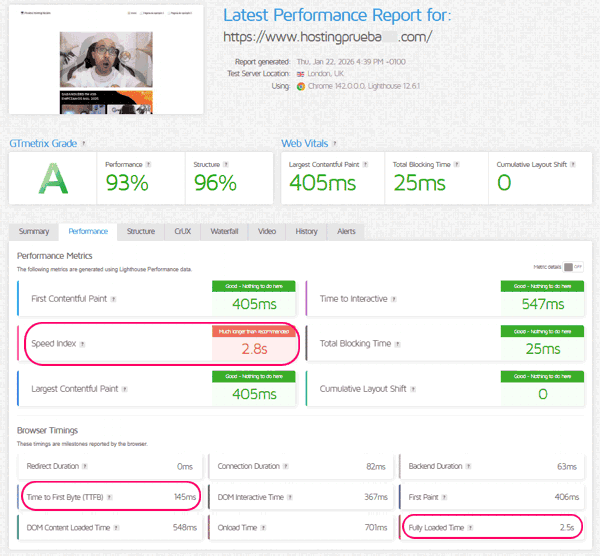This screenshot has width=600, height=556.
Task: Click the Total Blocking Time metric help icon
Action: tap(401, 344)
